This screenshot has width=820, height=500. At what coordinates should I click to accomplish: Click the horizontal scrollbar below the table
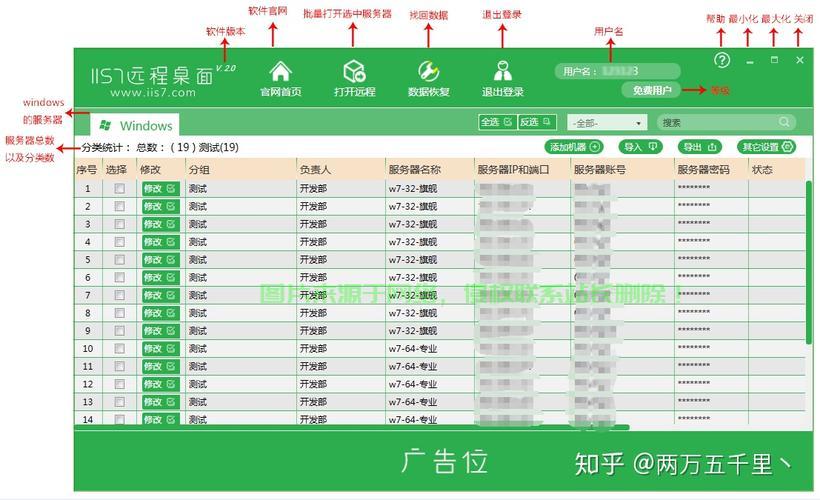coord(351,427)
